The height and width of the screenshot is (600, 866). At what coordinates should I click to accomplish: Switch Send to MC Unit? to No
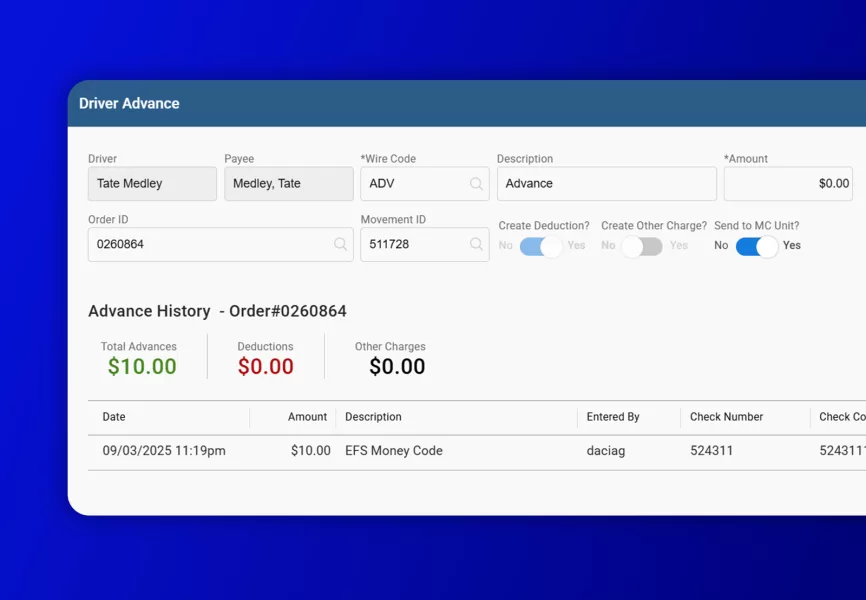756,245
